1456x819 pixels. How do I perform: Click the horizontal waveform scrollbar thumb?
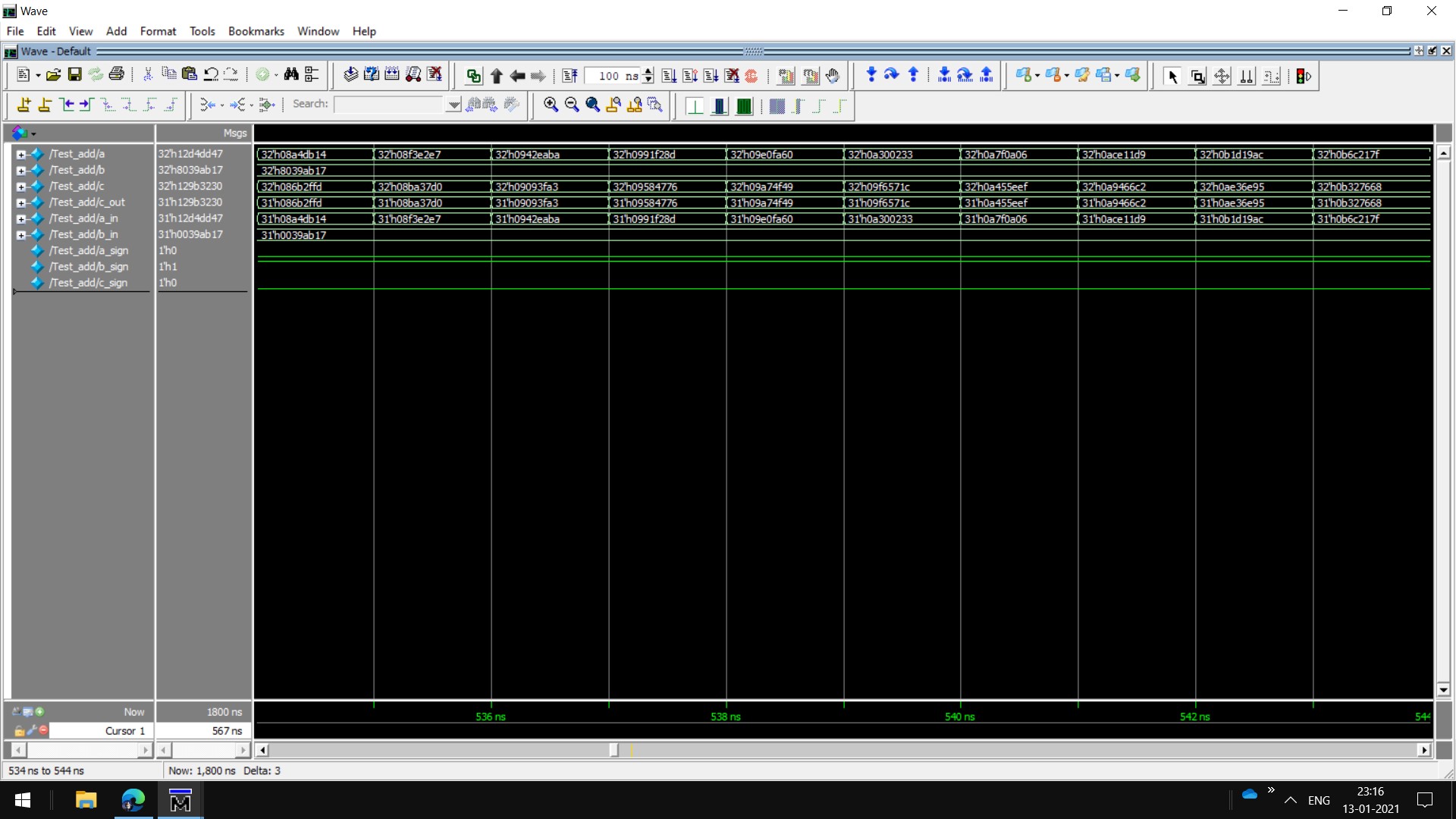click(613, 750)
